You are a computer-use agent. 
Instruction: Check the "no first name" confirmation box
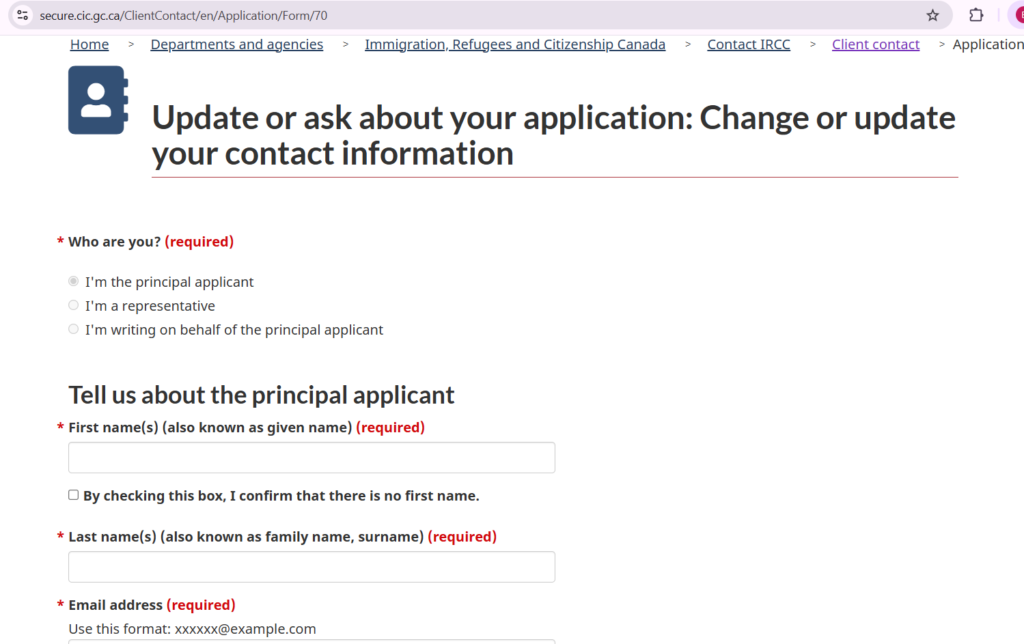pos(73,495)
